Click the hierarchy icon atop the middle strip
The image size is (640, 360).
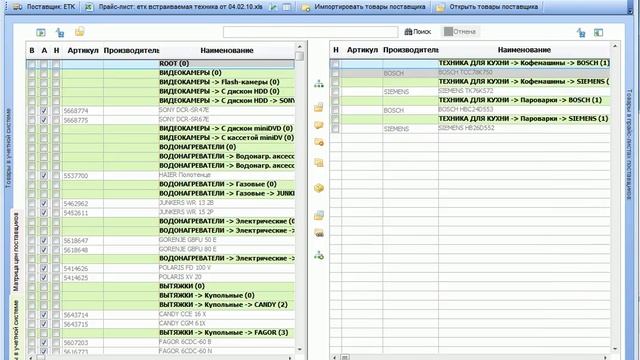point(319,84)
